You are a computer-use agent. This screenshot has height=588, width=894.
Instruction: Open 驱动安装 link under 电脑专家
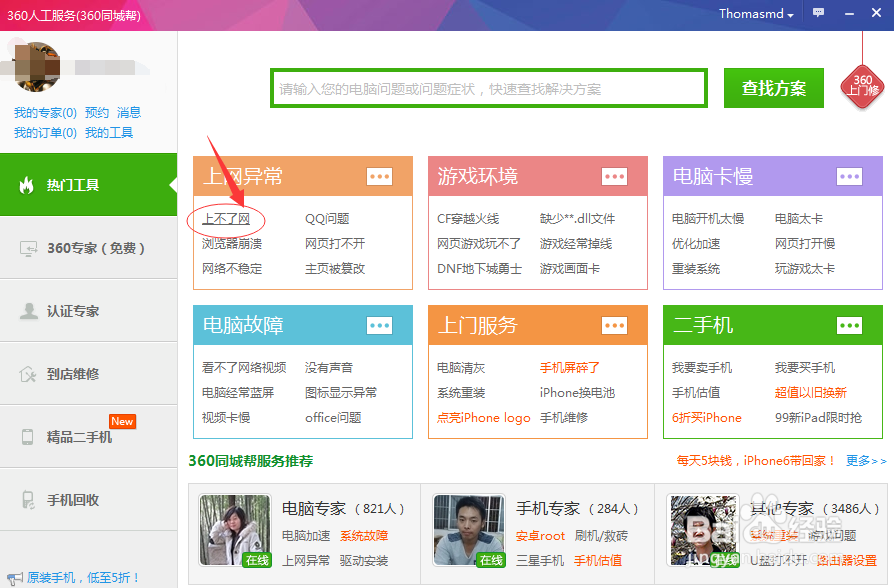click(x=364, y=561)
